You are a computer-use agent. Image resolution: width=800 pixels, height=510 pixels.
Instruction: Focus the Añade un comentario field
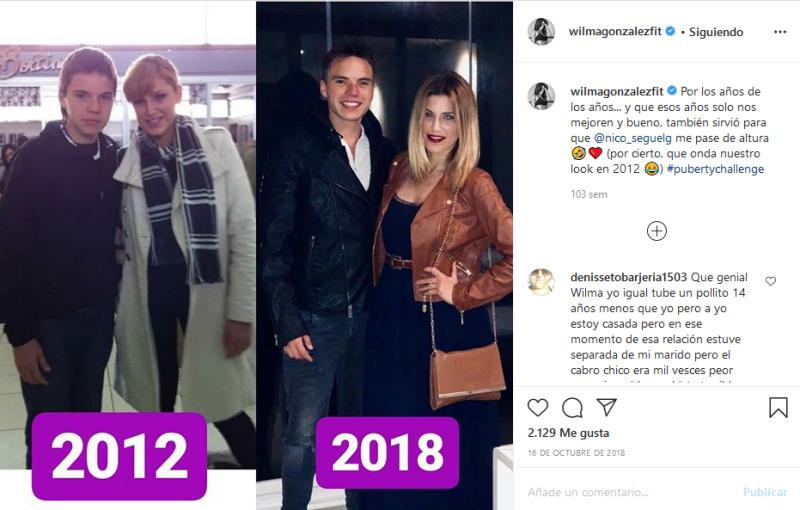(630, 492)
